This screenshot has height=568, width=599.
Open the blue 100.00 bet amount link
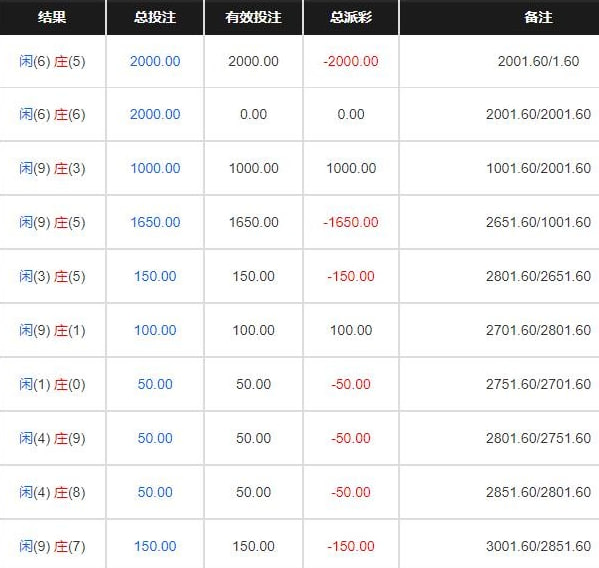click(155, 330)
